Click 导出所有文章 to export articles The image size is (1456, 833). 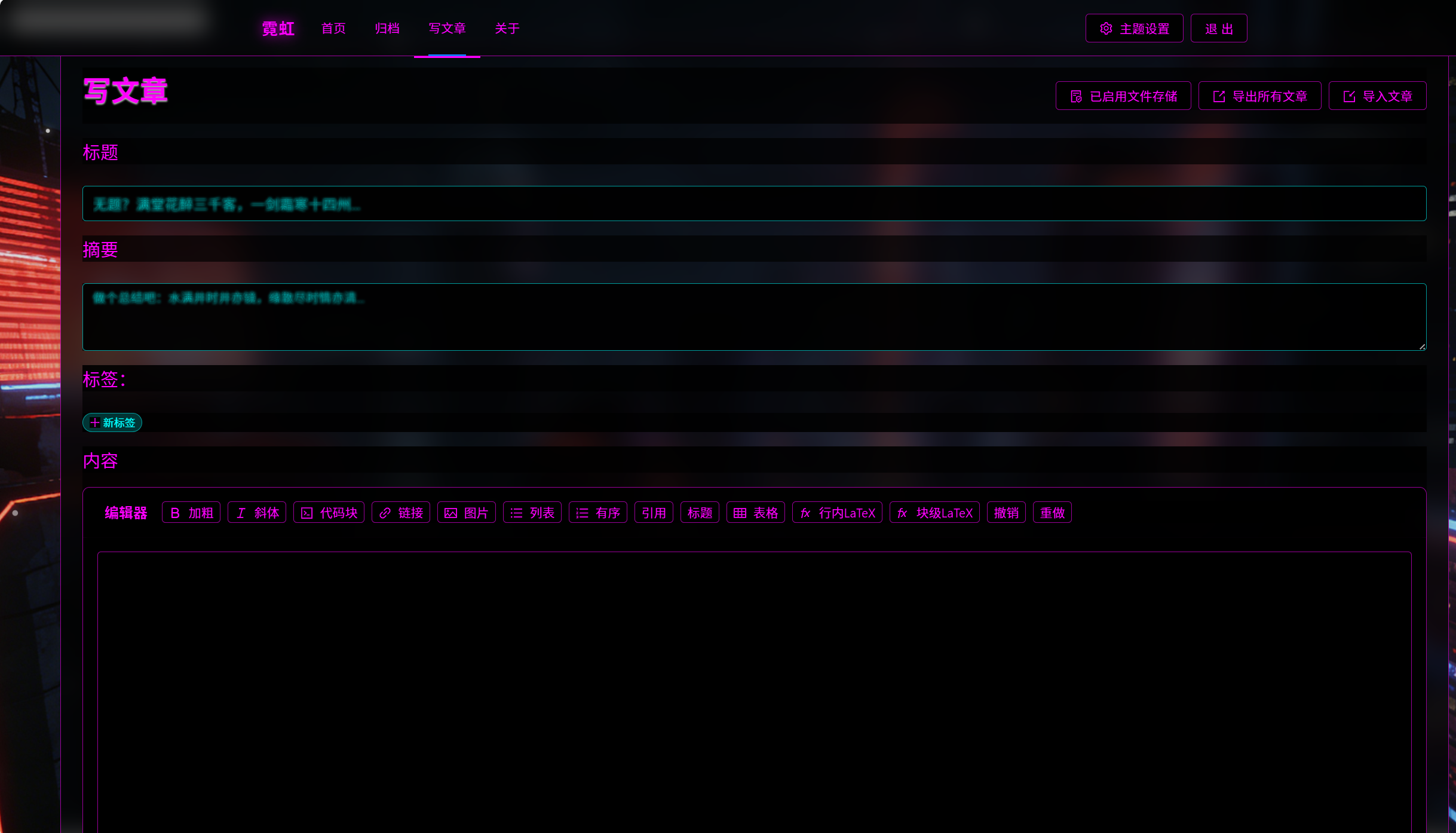[x=1259, y=96]
